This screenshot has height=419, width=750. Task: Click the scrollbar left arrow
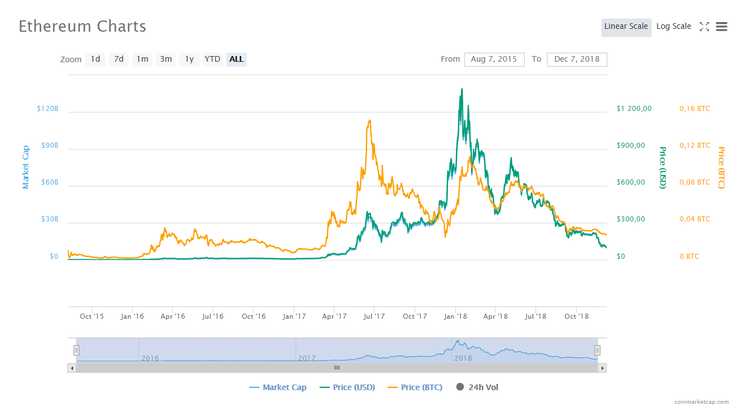pos(71,368)
